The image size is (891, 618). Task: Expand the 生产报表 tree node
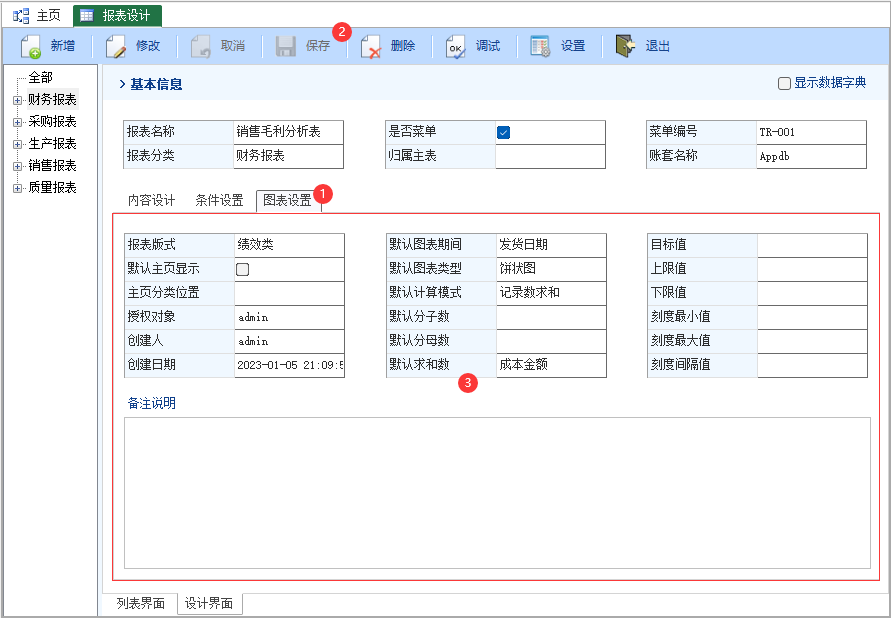pyautogui.click(x=18, y=144)
